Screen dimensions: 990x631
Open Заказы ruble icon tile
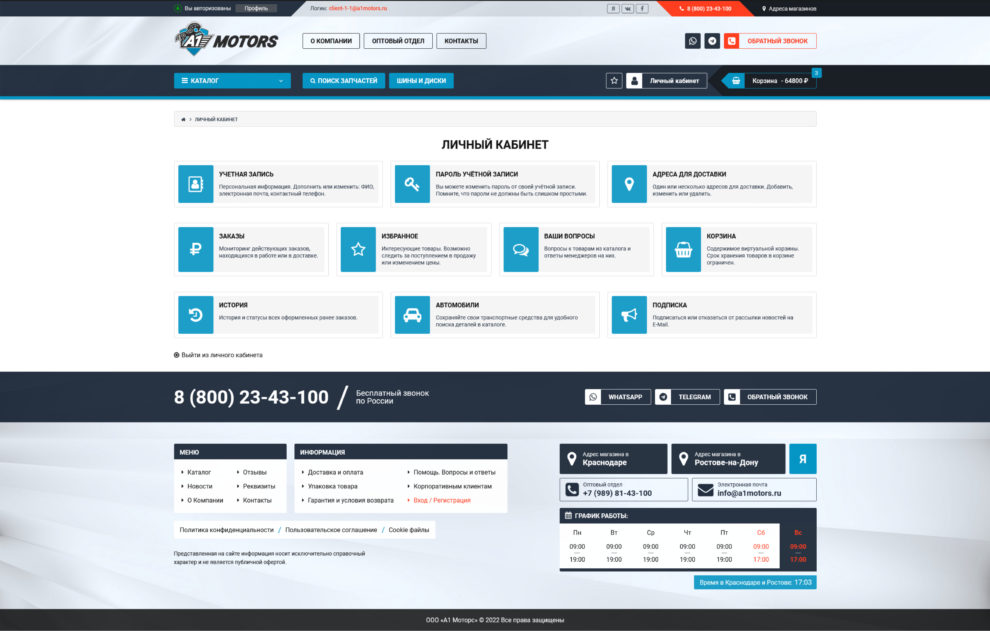click(x=195, y=249)
